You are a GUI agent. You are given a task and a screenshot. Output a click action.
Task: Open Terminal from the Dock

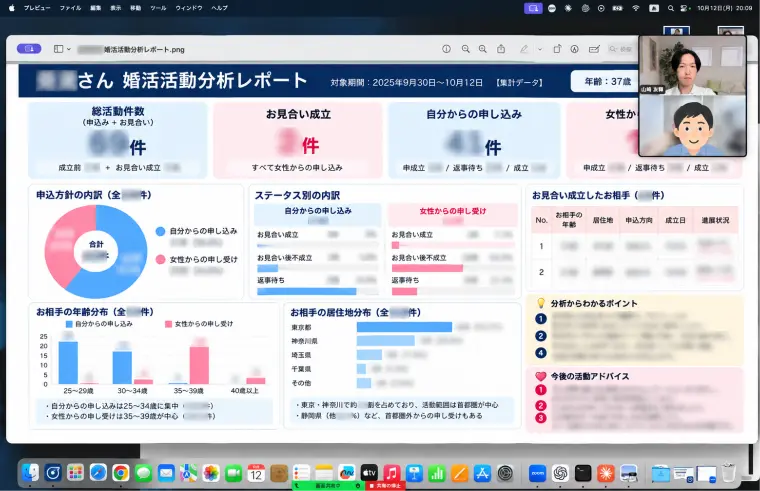[x=583, y=473]
